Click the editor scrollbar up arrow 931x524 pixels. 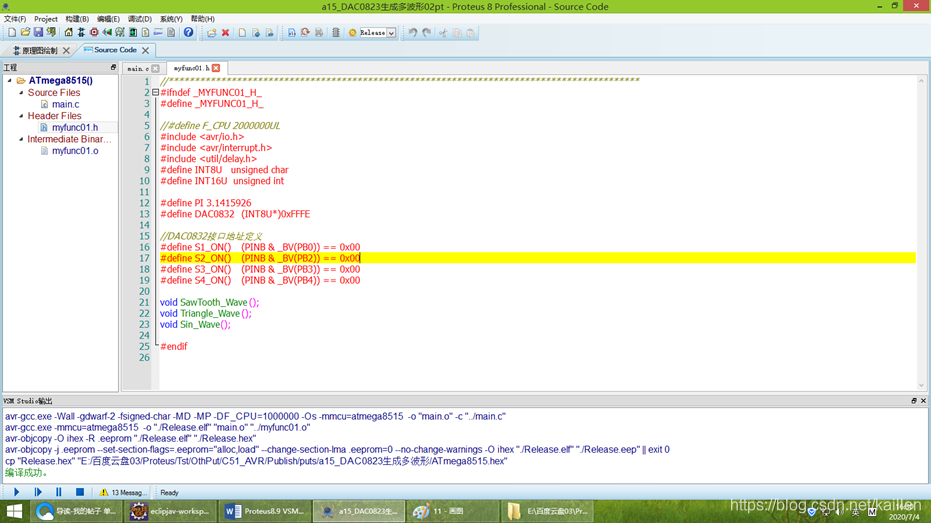(x=922, y=81)
